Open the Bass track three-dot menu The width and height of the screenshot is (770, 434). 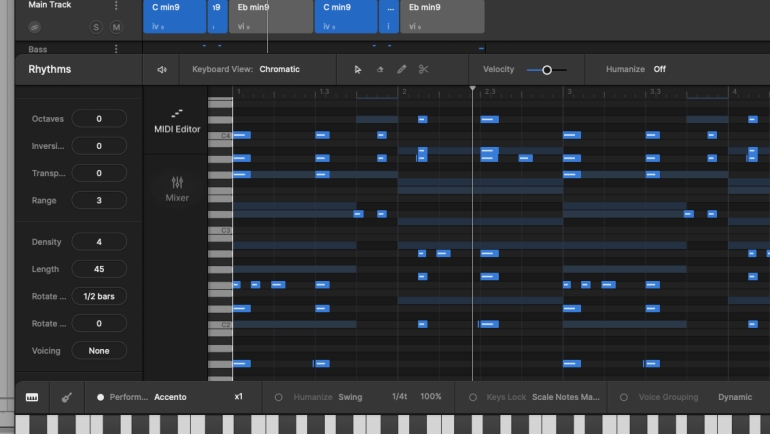click(x=116, y=49)
